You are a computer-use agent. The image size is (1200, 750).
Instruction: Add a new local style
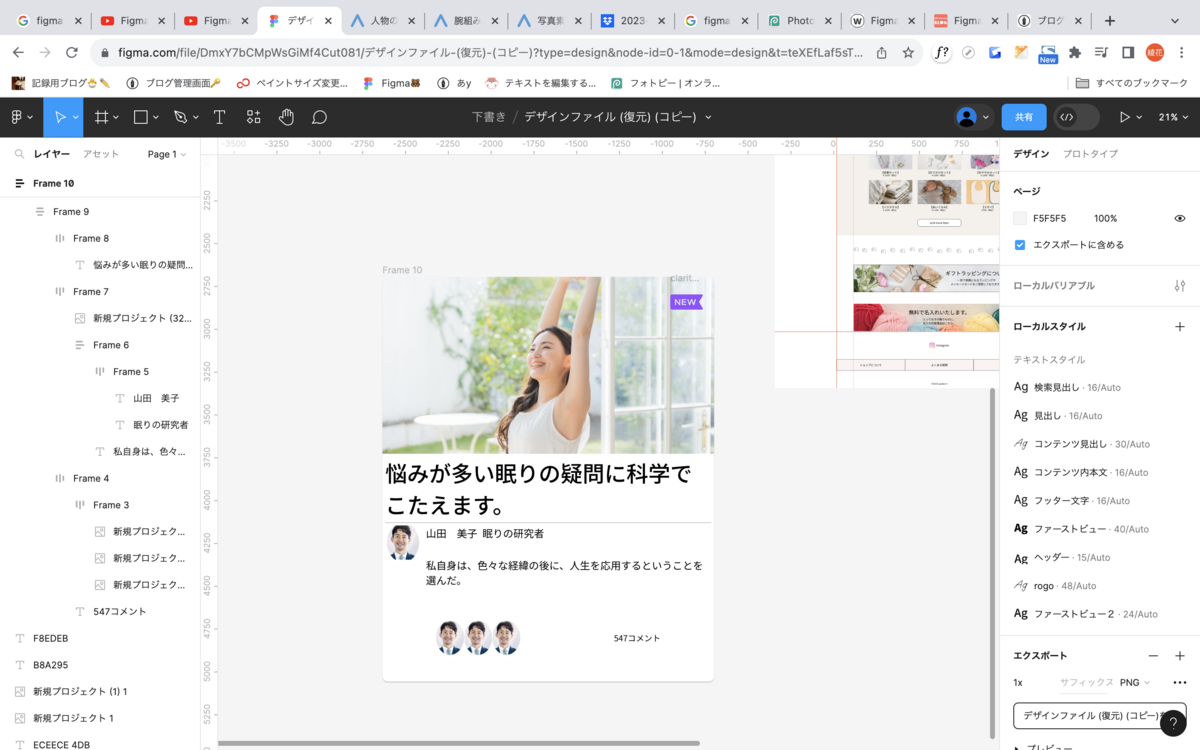click(x=1180, y=327)
